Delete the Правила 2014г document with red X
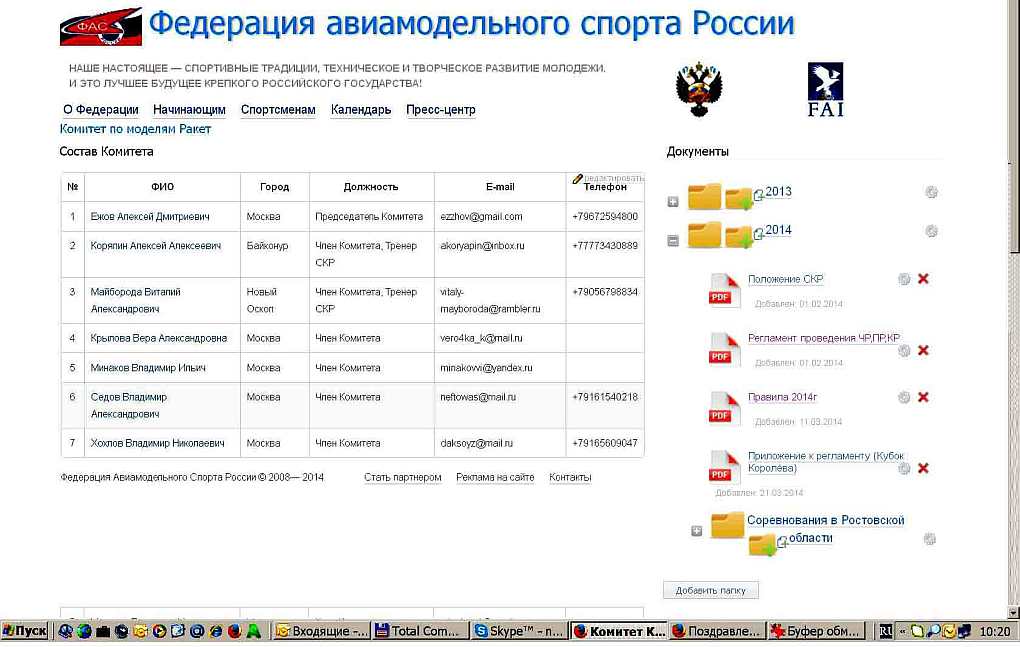Screen dimensions: 1020x647 (x=923, y=397)
